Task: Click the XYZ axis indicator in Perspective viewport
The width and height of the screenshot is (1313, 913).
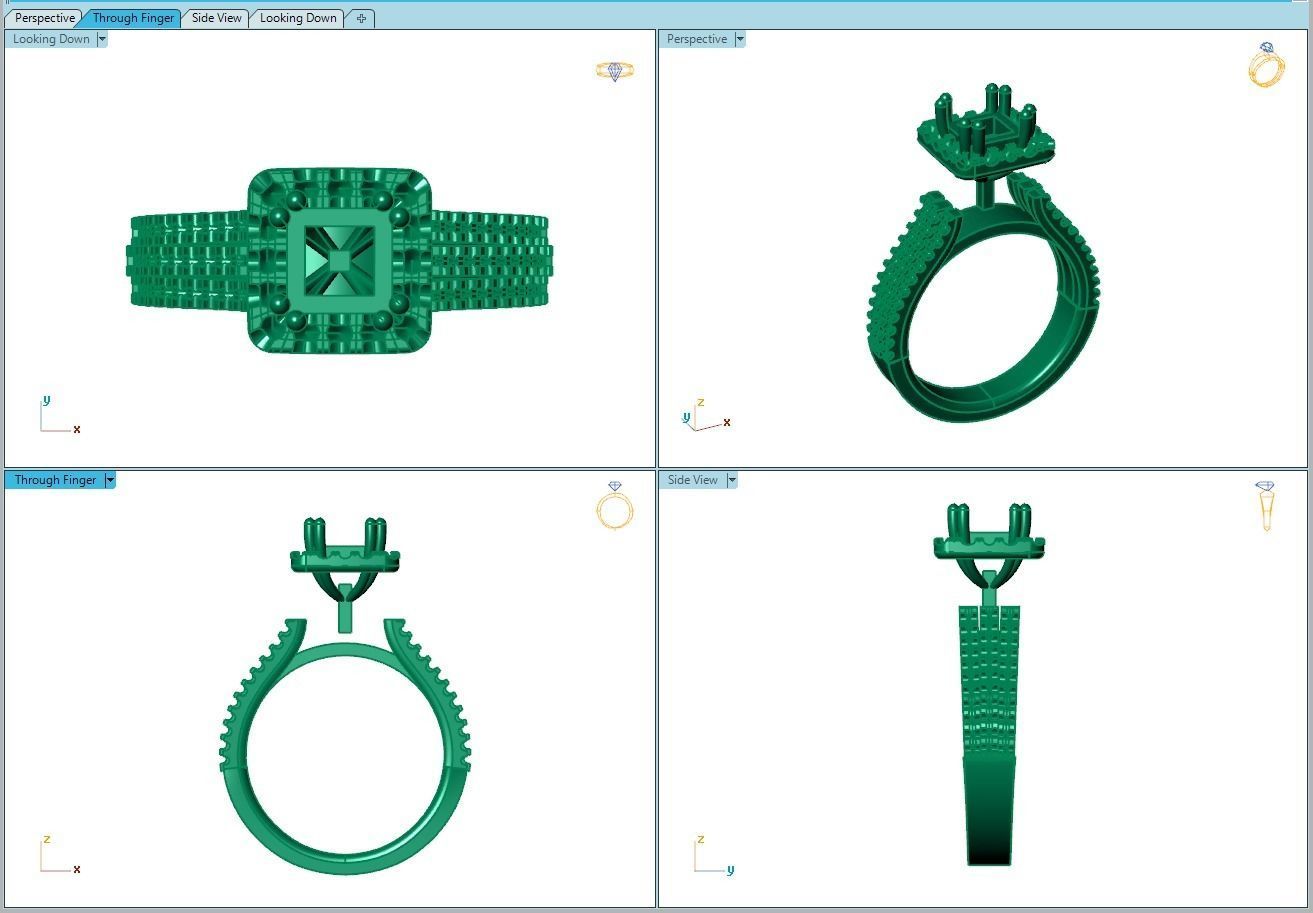Action: click(x=706, y=415)
